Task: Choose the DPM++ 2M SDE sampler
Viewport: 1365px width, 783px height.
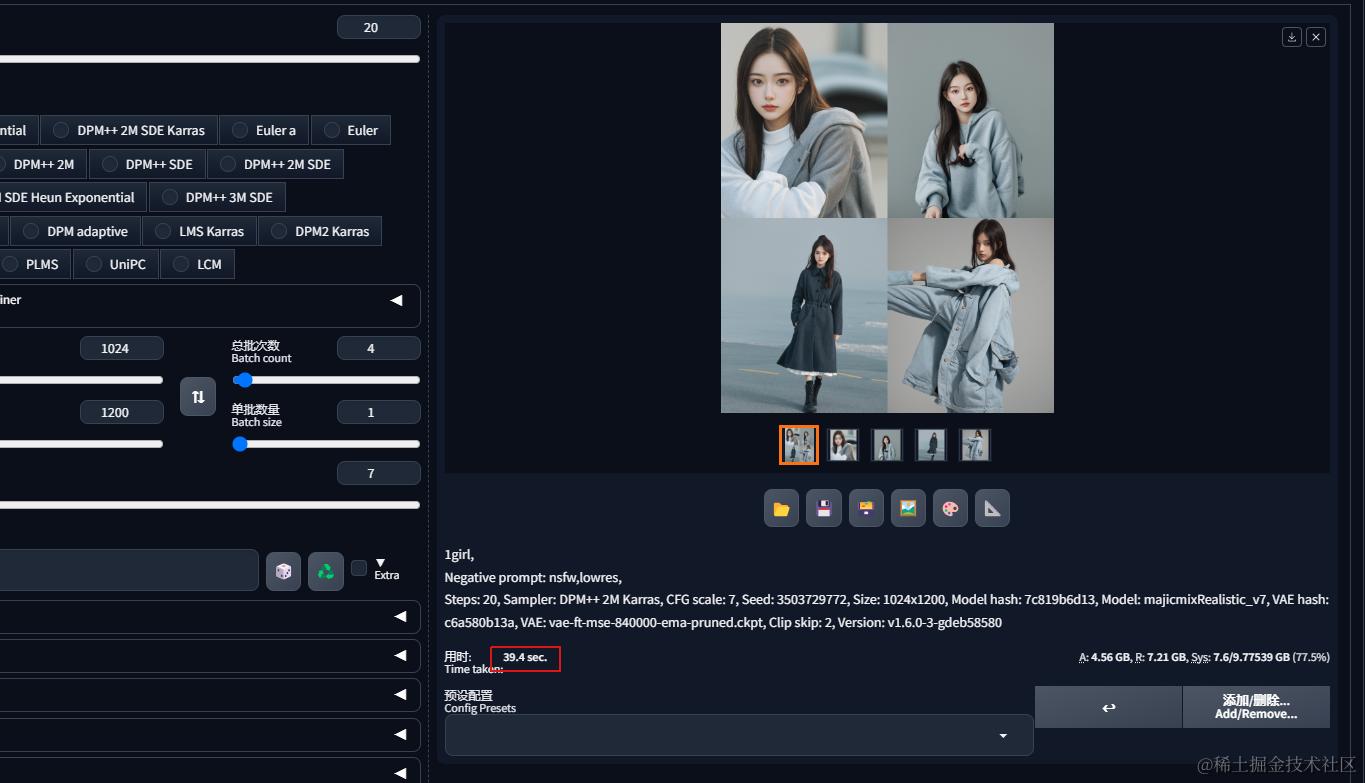Action: 275,164
